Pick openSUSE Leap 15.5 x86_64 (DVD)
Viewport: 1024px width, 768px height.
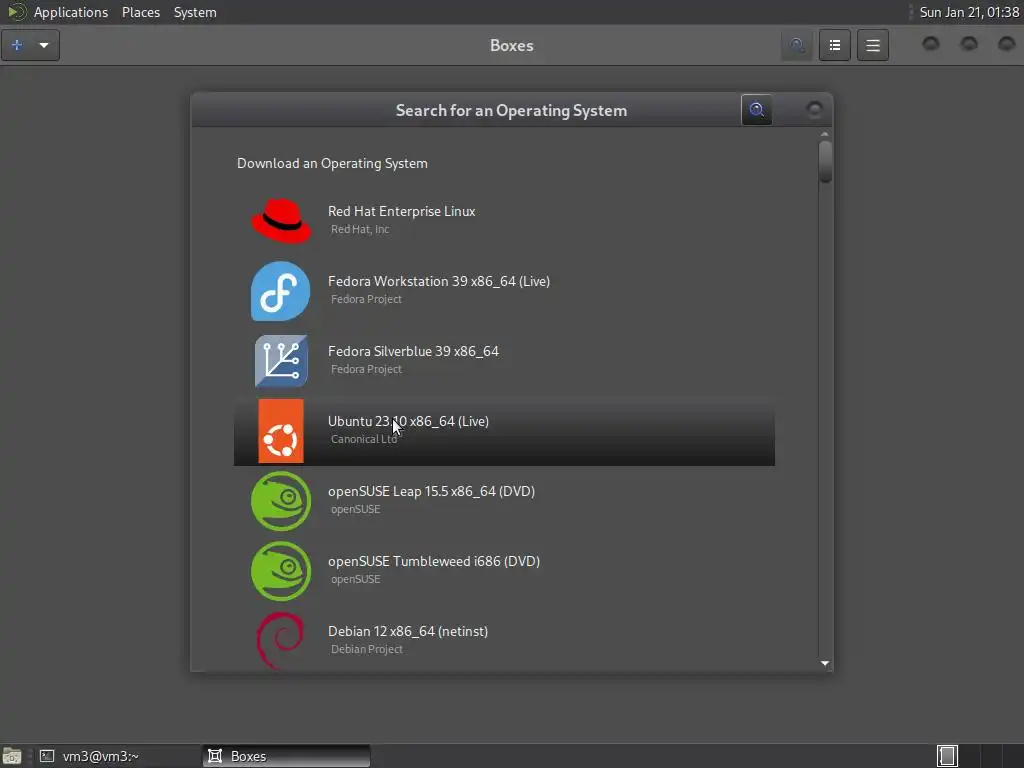click(504, 501)
